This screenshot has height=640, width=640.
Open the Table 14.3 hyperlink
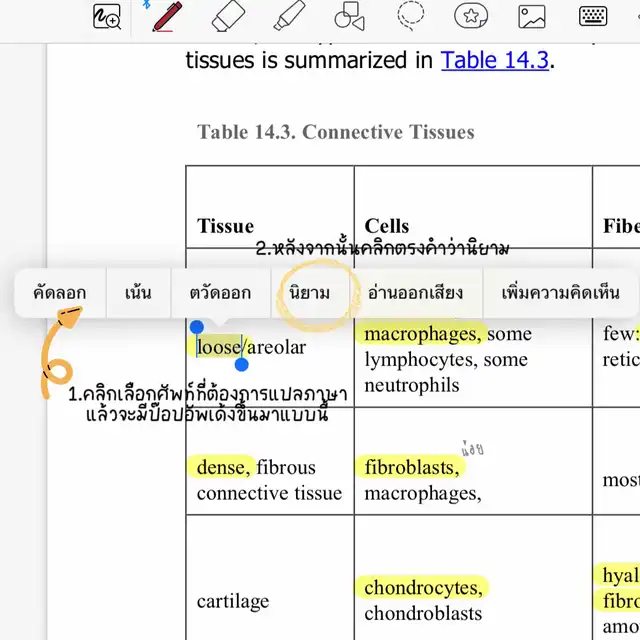point(495,60)
